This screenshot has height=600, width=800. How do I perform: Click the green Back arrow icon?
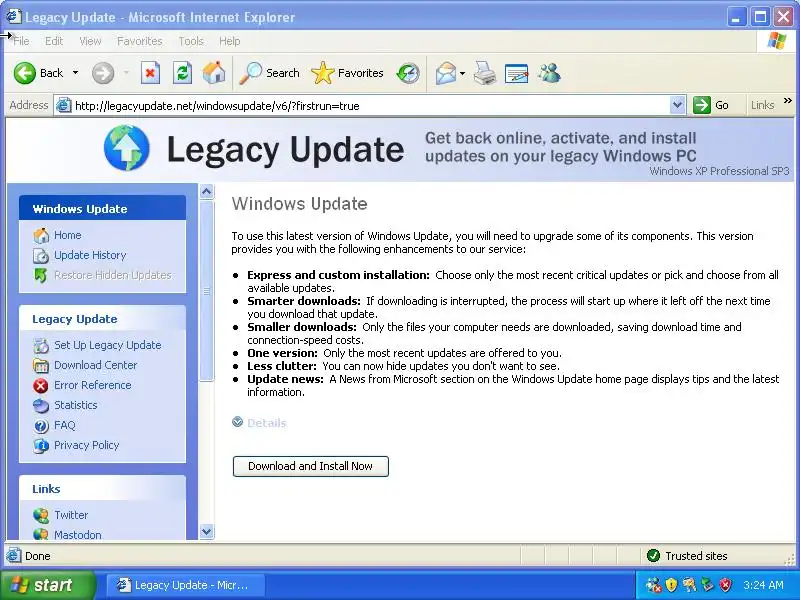click(24, 73)
